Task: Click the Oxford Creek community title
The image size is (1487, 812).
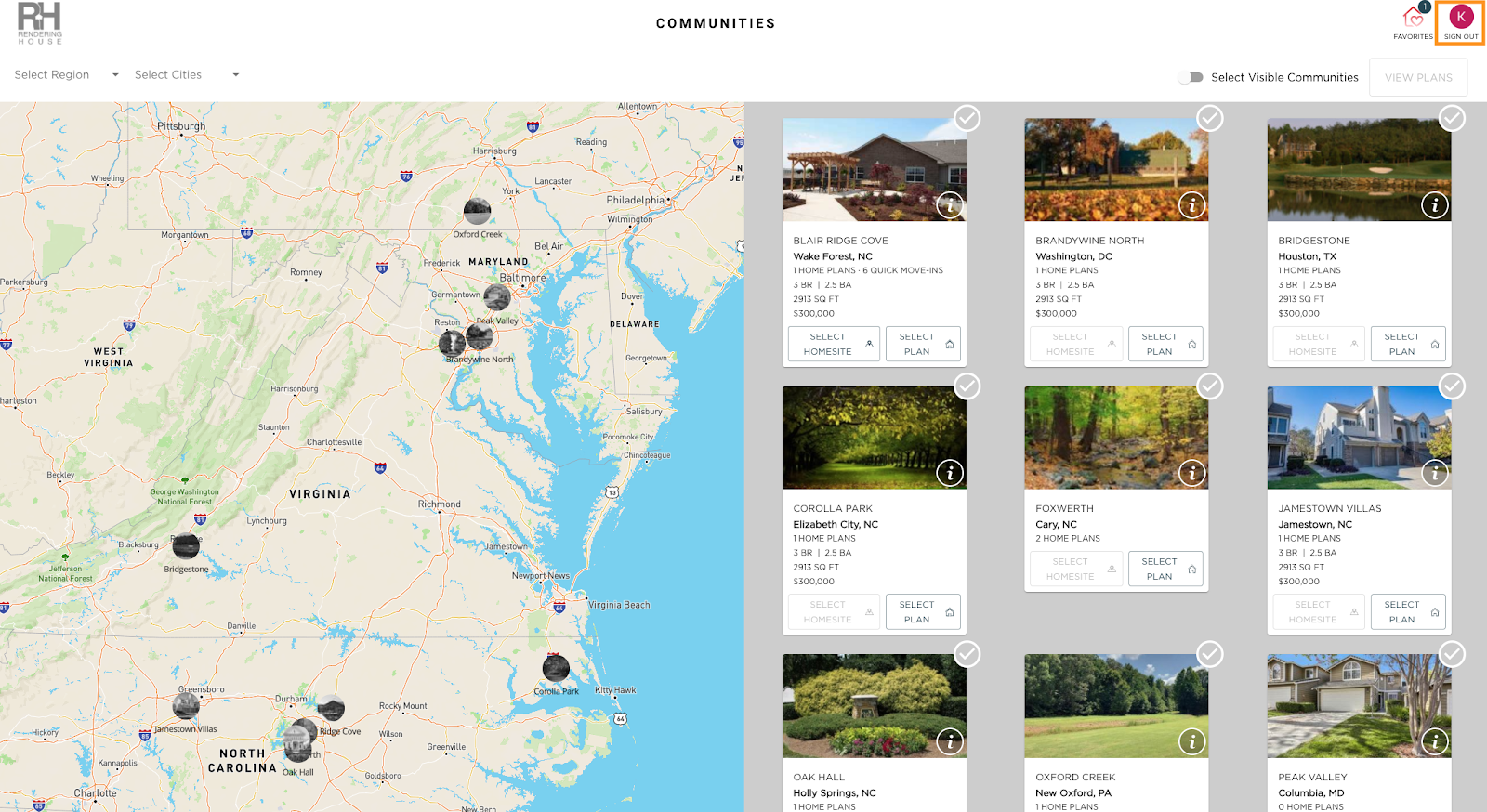Action: pos(1075,777)
